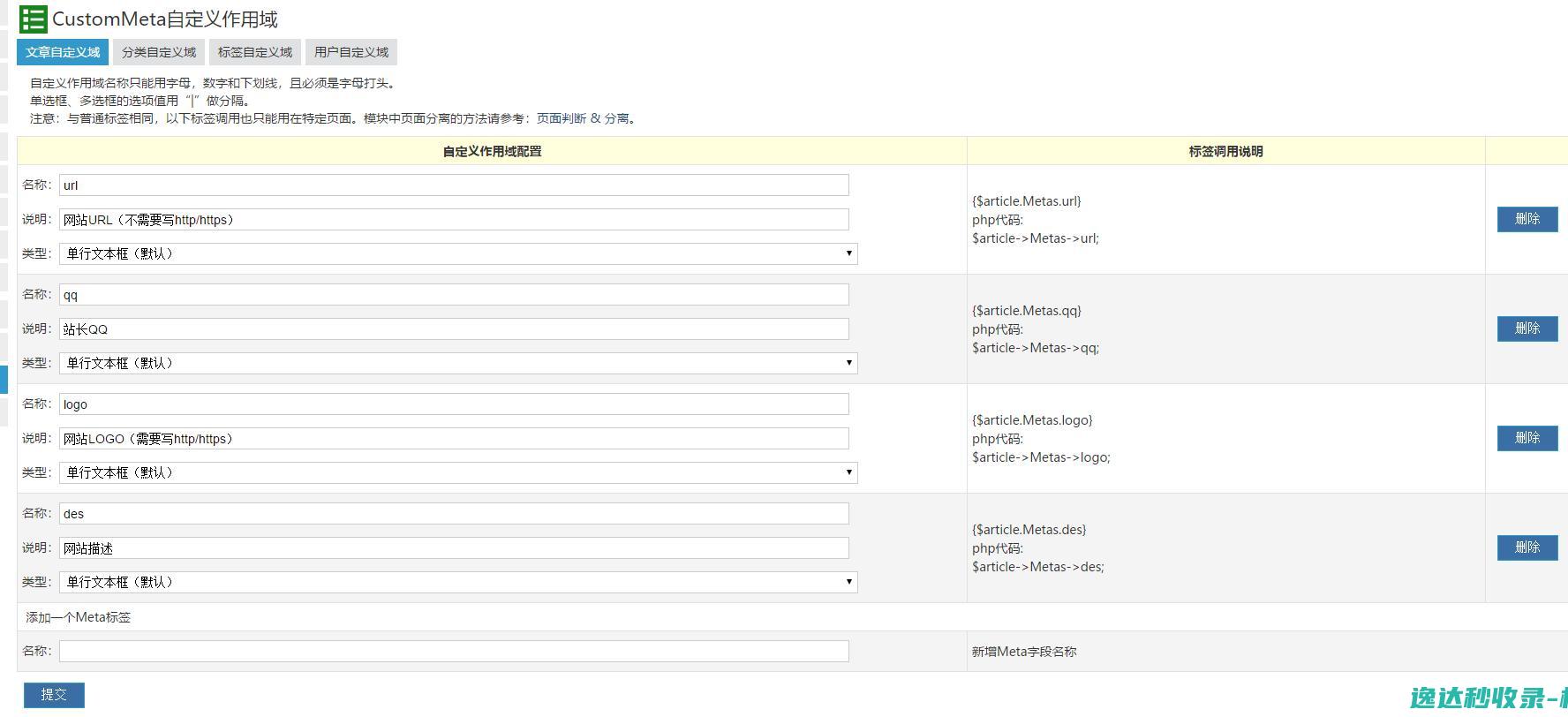Open type dropdown for the des field

[458, 582]
